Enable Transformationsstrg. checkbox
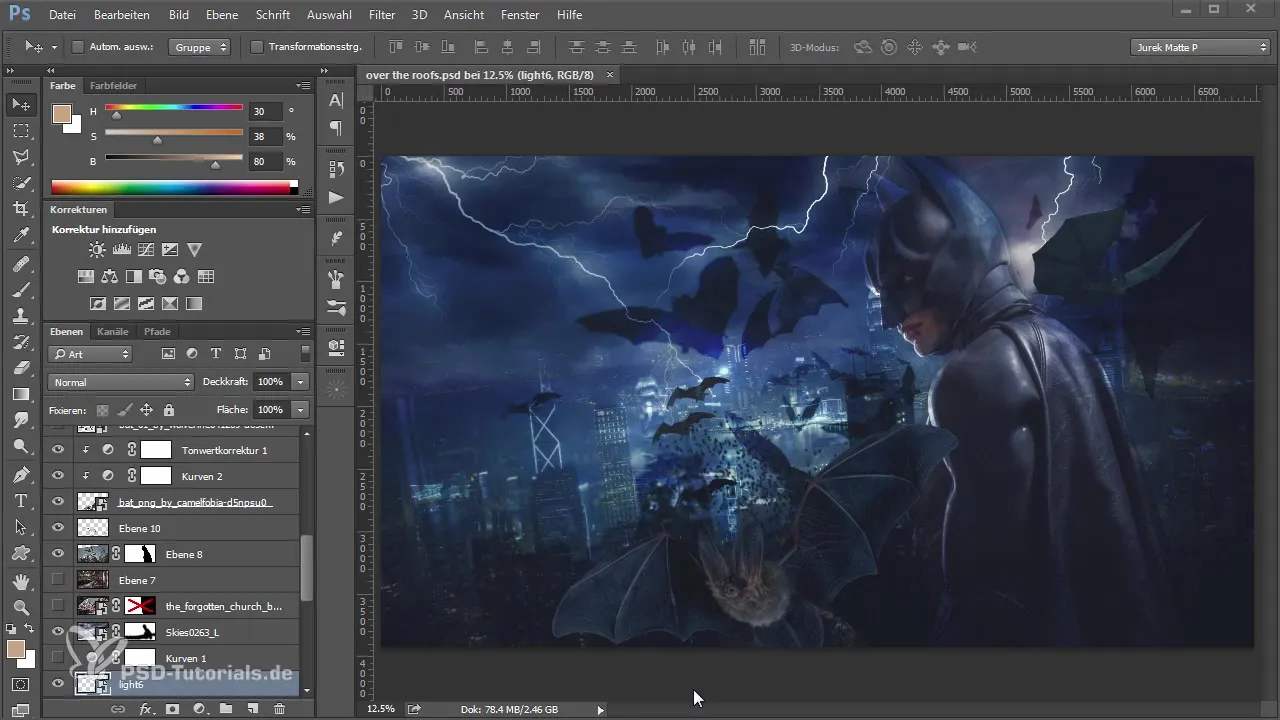 coord(257,47)
